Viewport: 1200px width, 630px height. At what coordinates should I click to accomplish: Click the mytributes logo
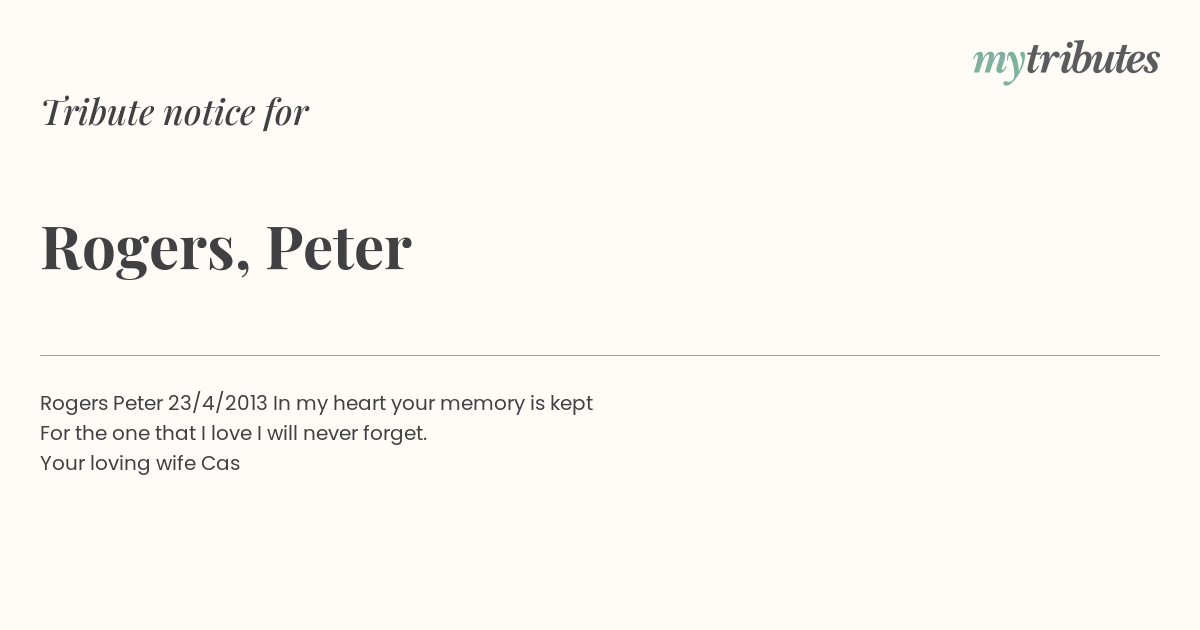(1066, 61)
